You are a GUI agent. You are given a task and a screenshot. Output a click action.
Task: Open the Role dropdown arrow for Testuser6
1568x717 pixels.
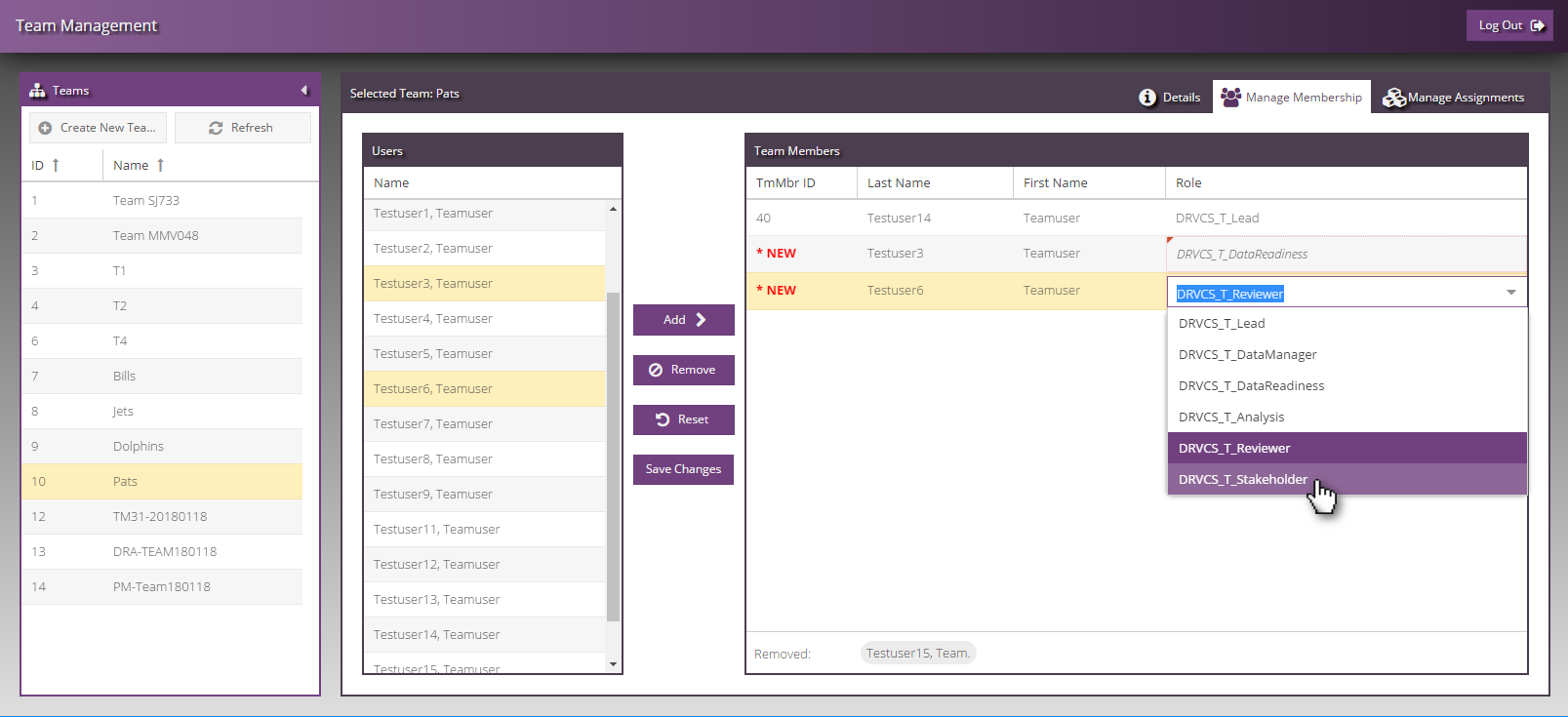point(1510,293)
